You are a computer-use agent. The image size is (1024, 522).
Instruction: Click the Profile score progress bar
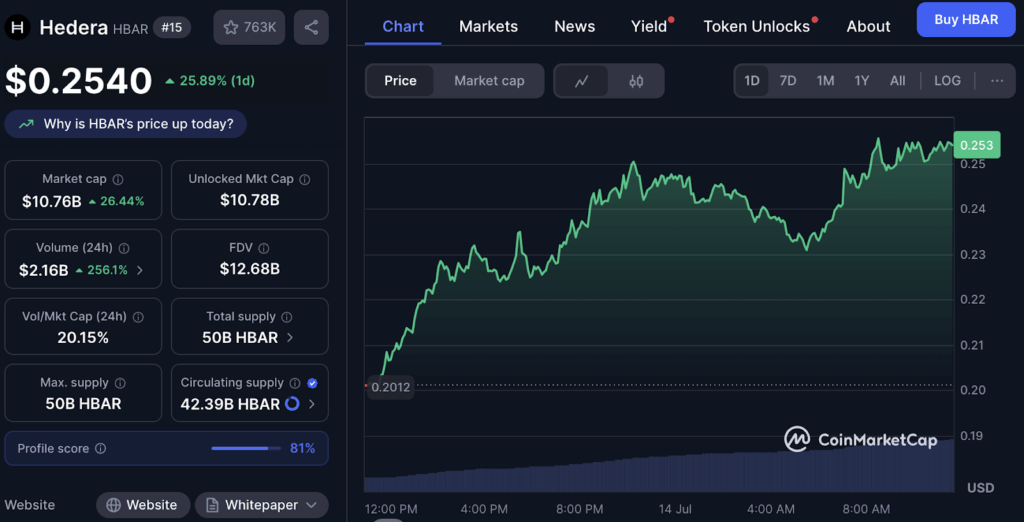(x=246, y=449)
